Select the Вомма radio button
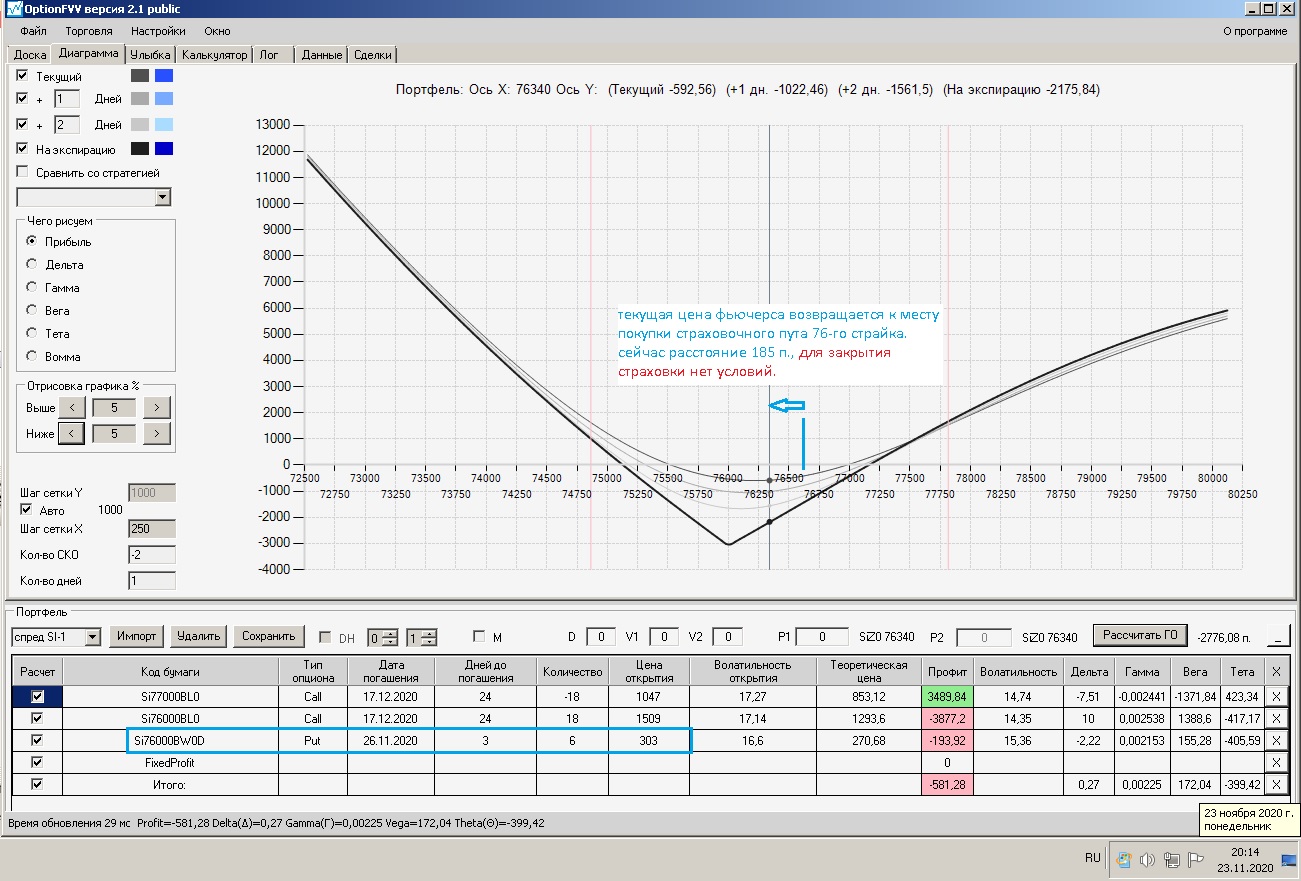Image resolution: width=1301 pixels, height=881 pixels. click(x=32, y=357)
